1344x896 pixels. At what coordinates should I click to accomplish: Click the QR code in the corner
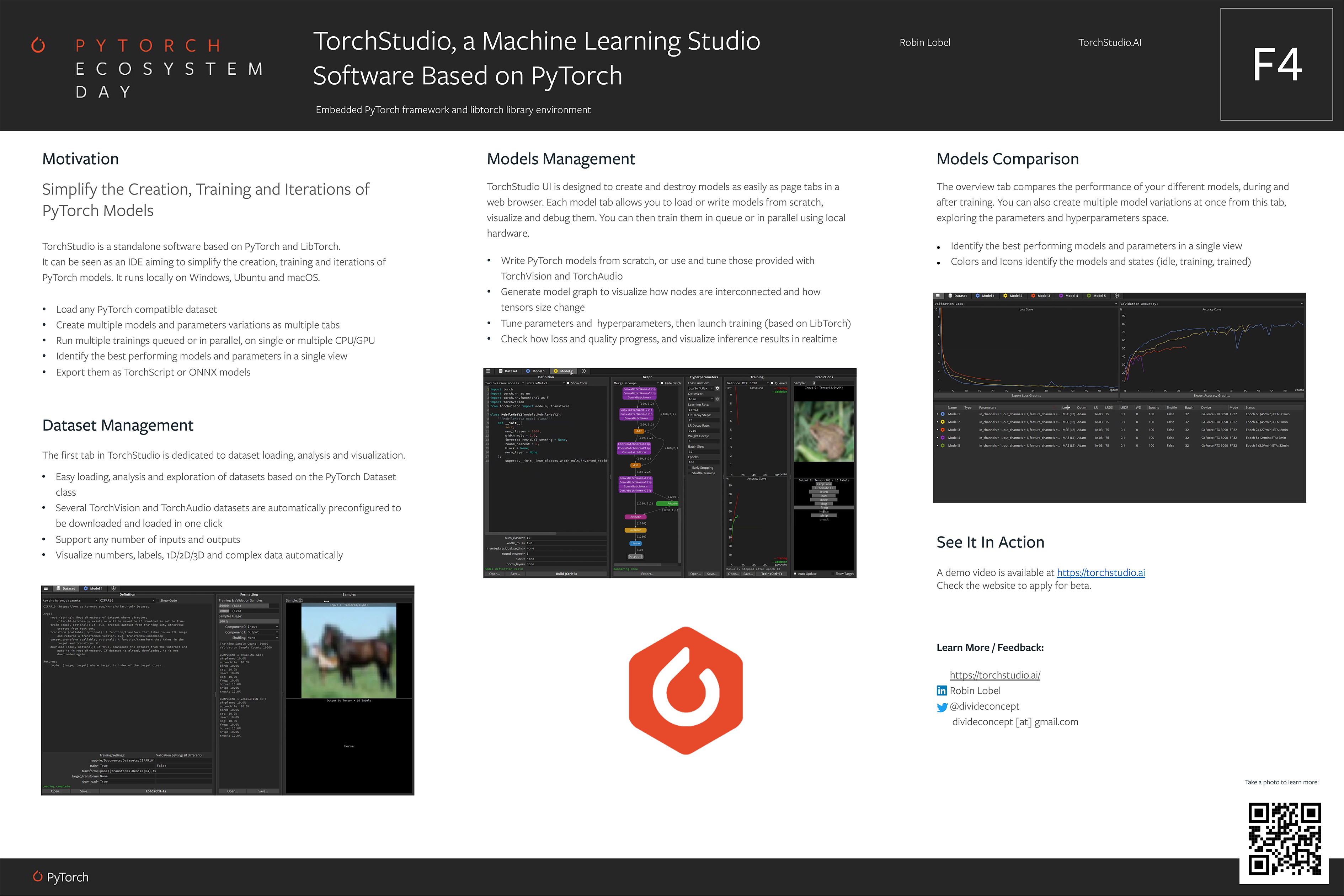[x=1285, y=838]
